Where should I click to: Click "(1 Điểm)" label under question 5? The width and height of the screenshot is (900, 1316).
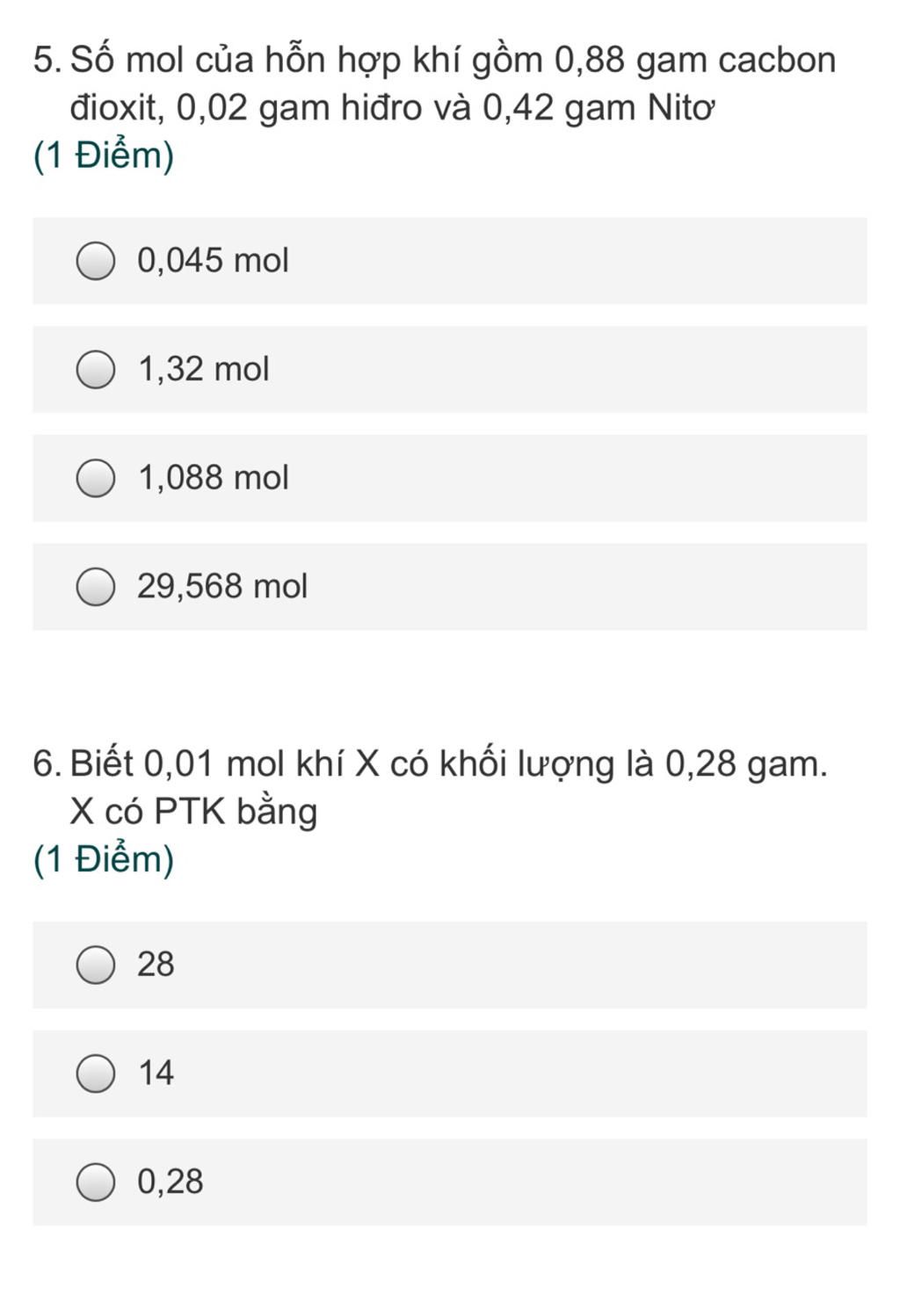pyautogui.click(x=104, y=156)
